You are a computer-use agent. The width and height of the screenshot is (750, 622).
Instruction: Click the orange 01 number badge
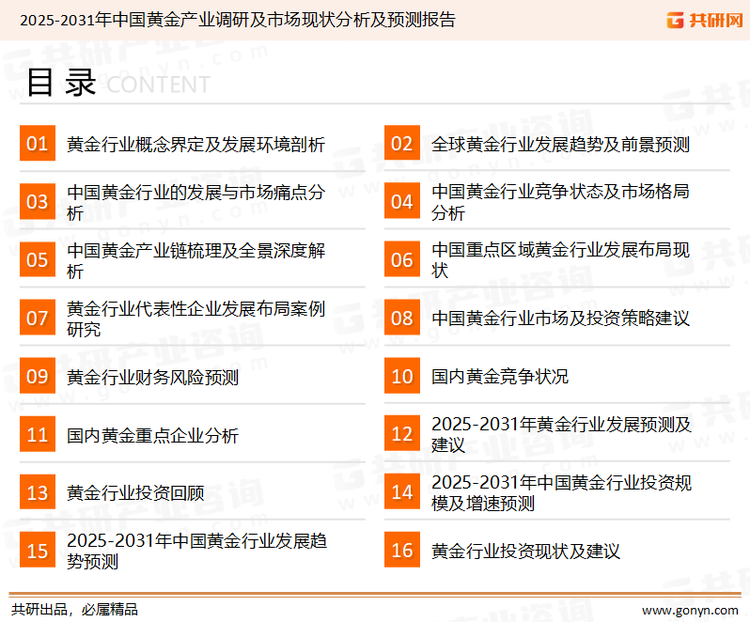[x=37, y=144]
